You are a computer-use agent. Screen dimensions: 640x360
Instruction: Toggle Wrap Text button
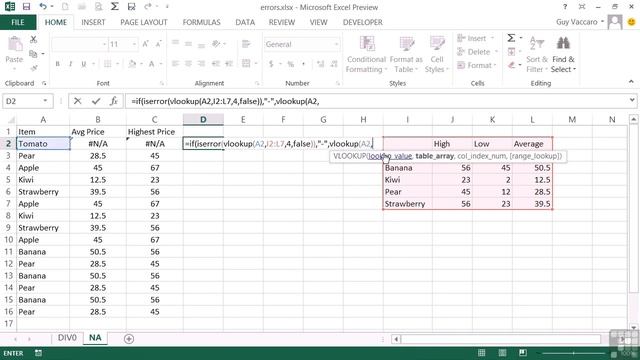click(x=246, y=44)
